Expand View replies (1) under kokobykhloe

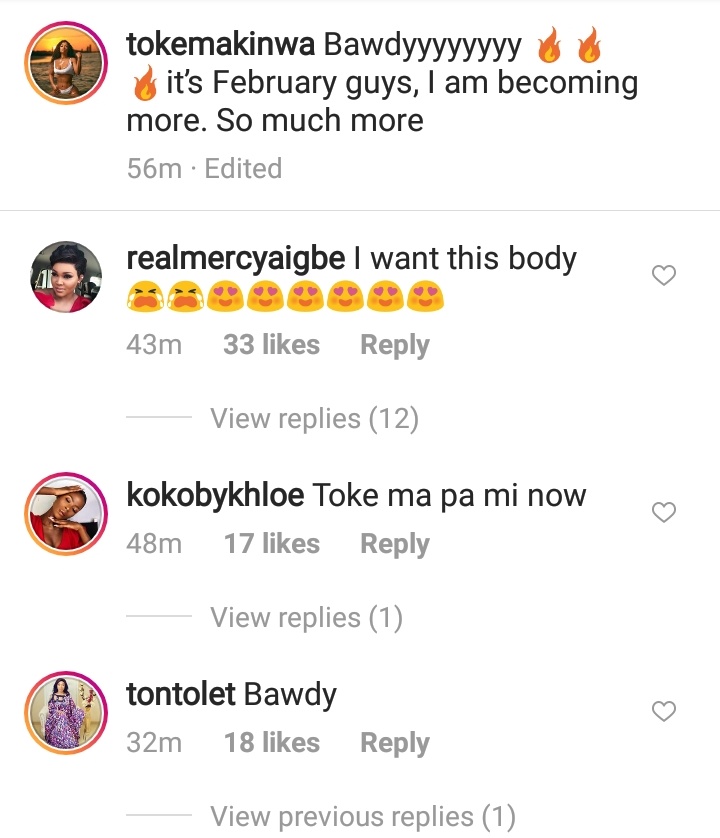click(306, 618)
